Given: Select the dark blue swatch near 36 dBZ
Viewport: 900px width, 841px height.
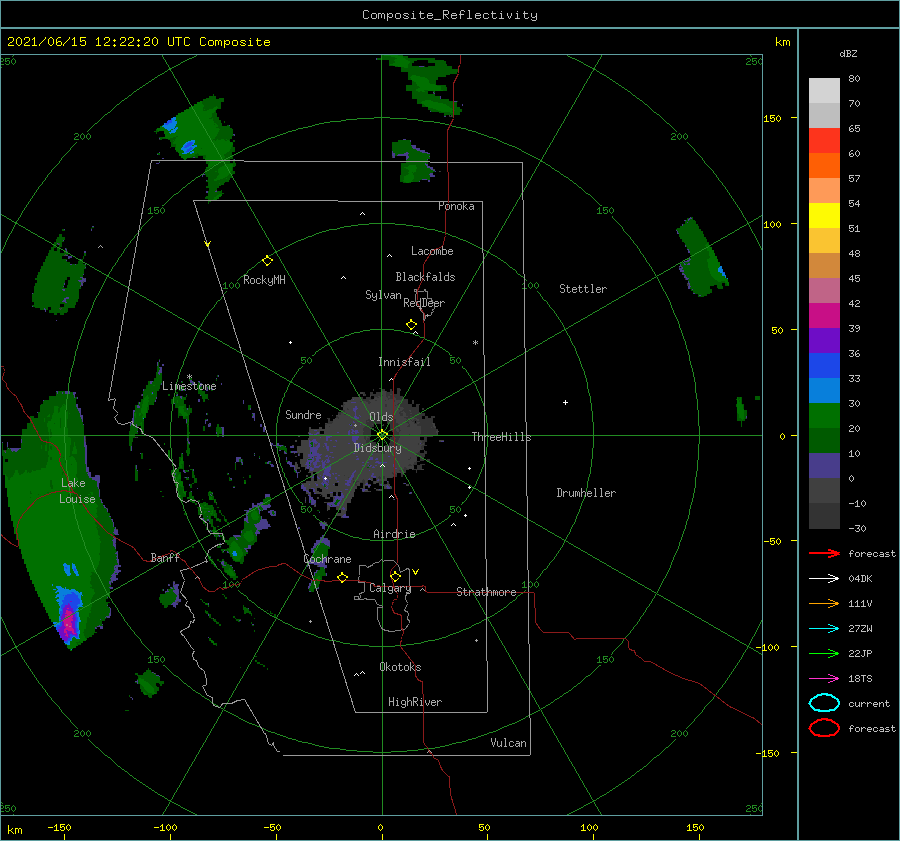Looking at the screenshot, I should pyautogui.click(x=824, y=365).
